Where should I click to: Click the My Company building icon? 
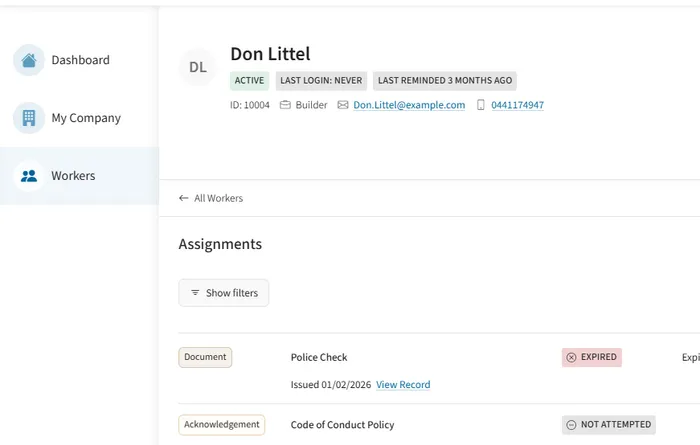coord(29,118)
